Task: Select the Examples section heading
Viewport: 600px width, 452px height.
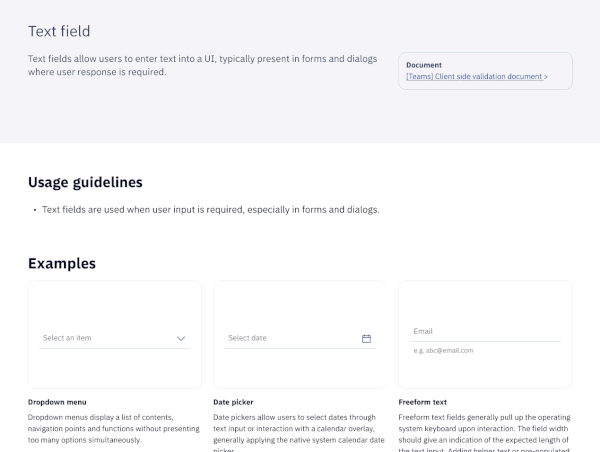Action: pyautogui.click(x=62, y=263)
